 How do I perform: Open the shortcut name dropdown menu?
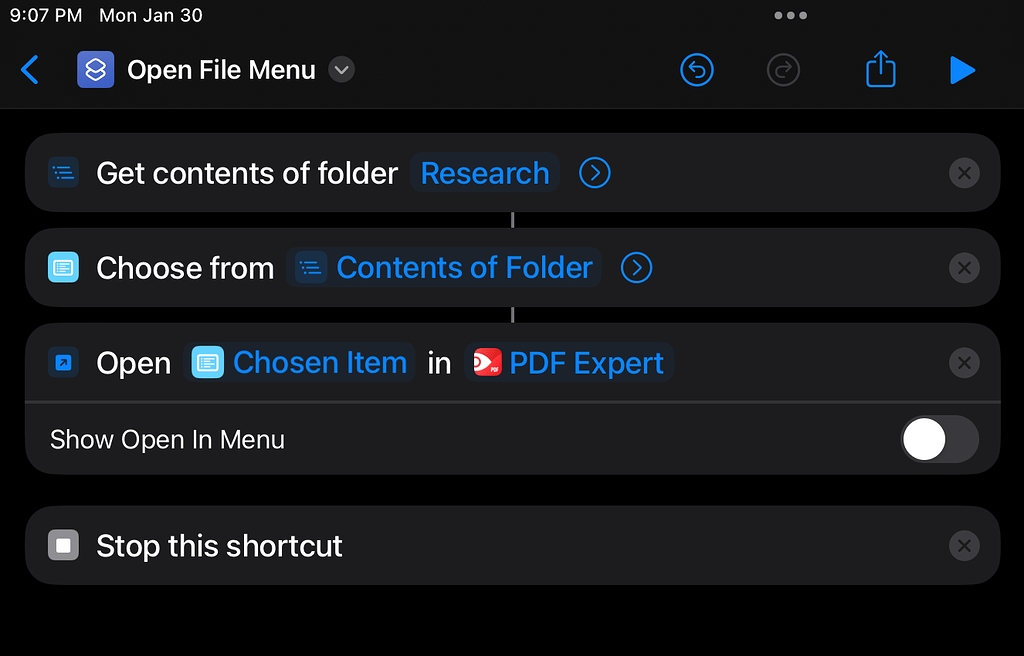(340, 70)
